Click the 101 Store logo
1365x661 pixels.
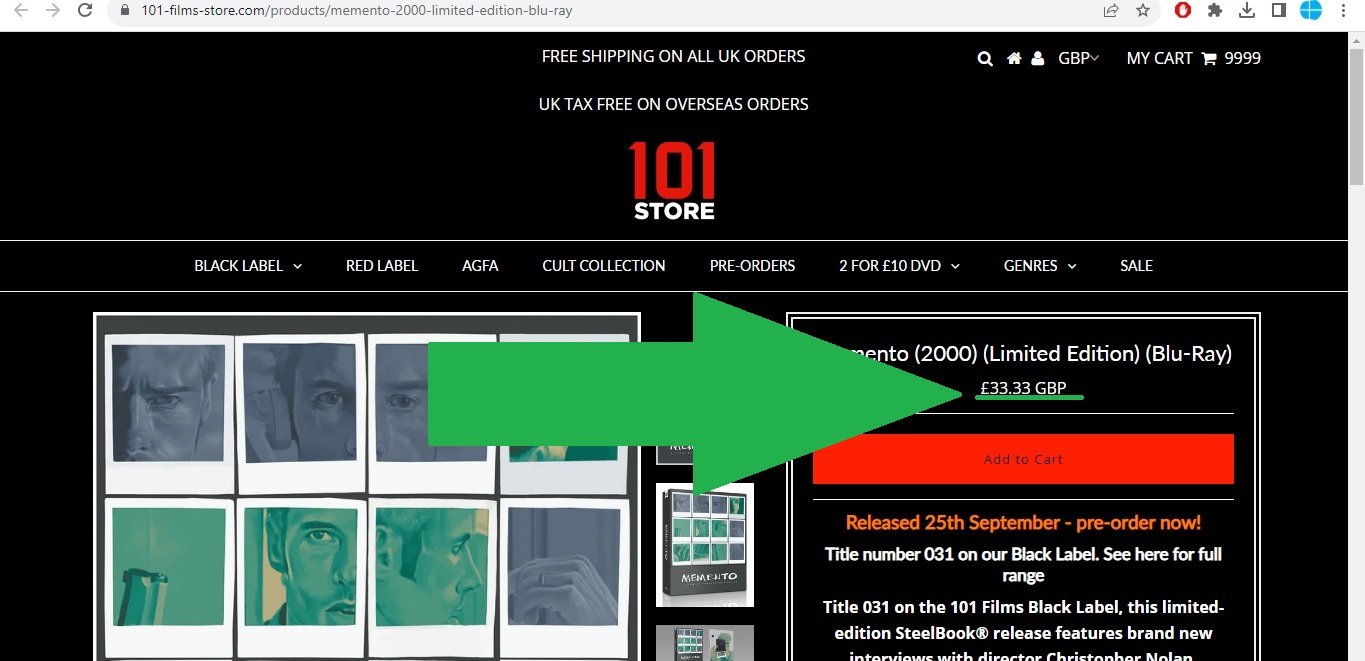point(673,180)
